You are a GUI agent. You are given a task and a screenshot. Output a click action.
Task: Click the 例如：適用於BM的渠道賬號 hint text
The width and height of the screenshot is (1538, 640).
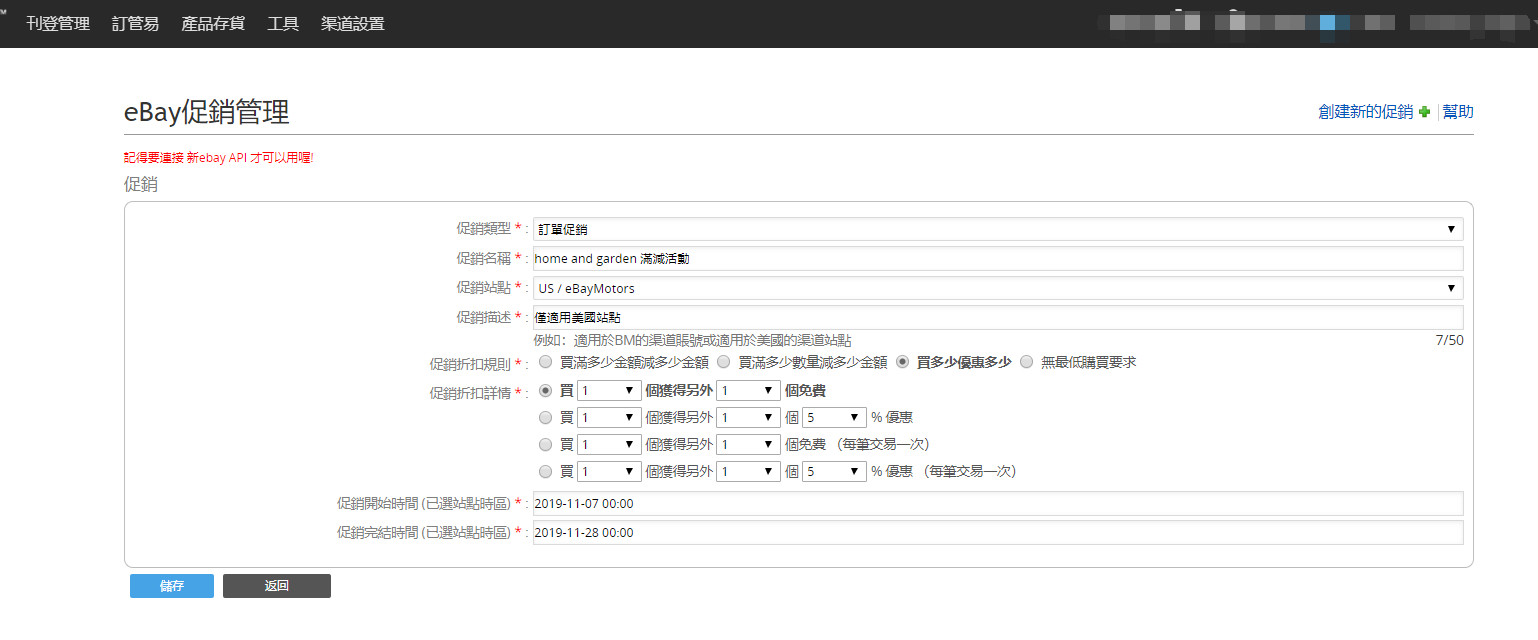[x=693, y=340]
